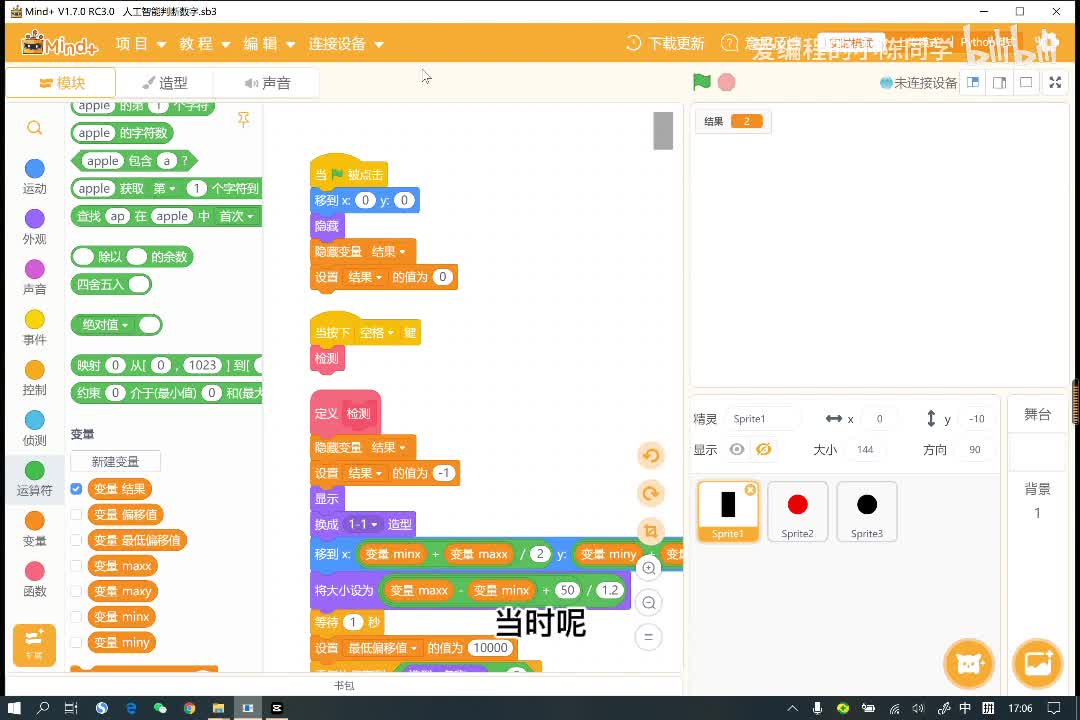Check the 变量 最低偏移值 checkbox
Image resolution: width=1080 pixels, height=720 pixels.
[x=76, y=540]
